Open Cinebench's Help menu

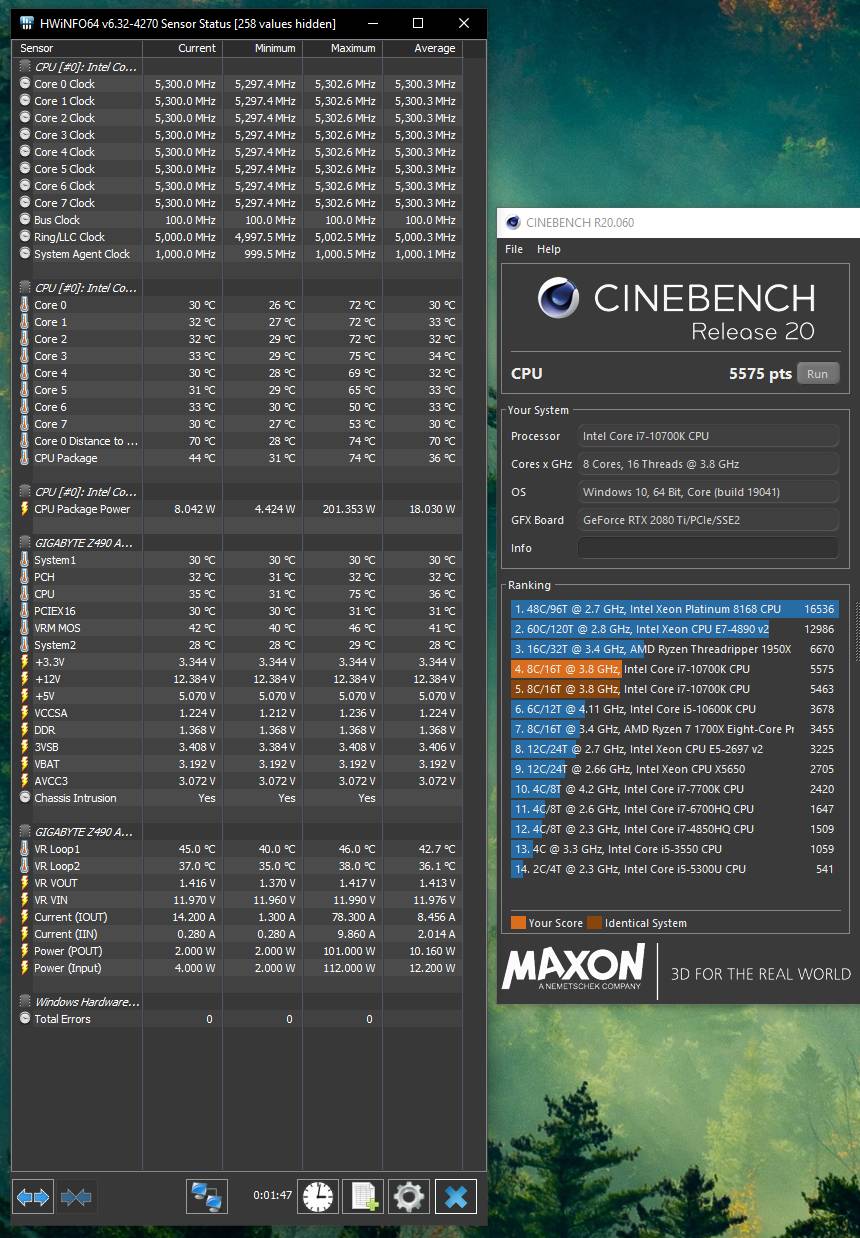pos(548,249)
